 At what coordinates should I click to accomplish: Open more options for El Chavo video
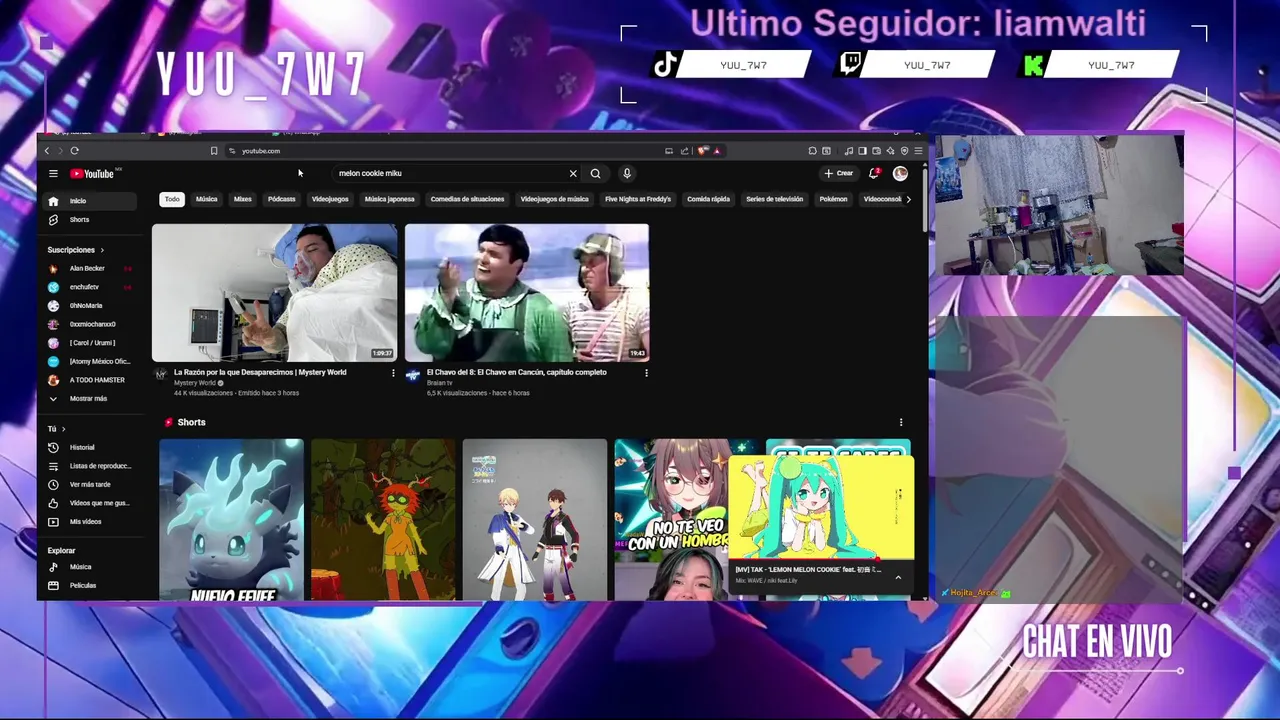tap(646, 373)
